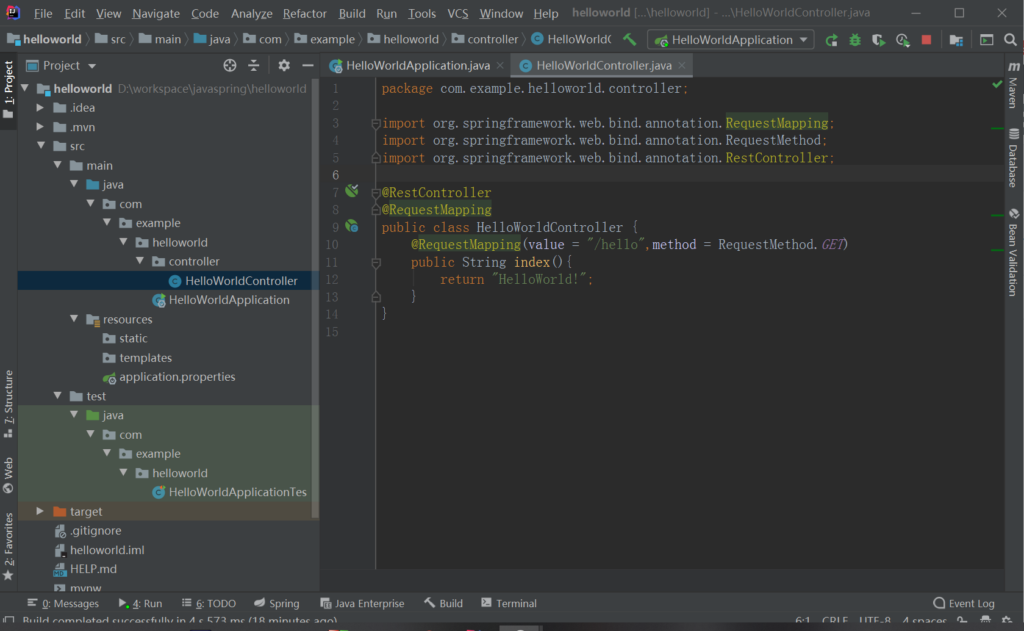This screenshot has height=631, width=1024.
Task: Toggle the Project tool window side button
Action: 8,90
